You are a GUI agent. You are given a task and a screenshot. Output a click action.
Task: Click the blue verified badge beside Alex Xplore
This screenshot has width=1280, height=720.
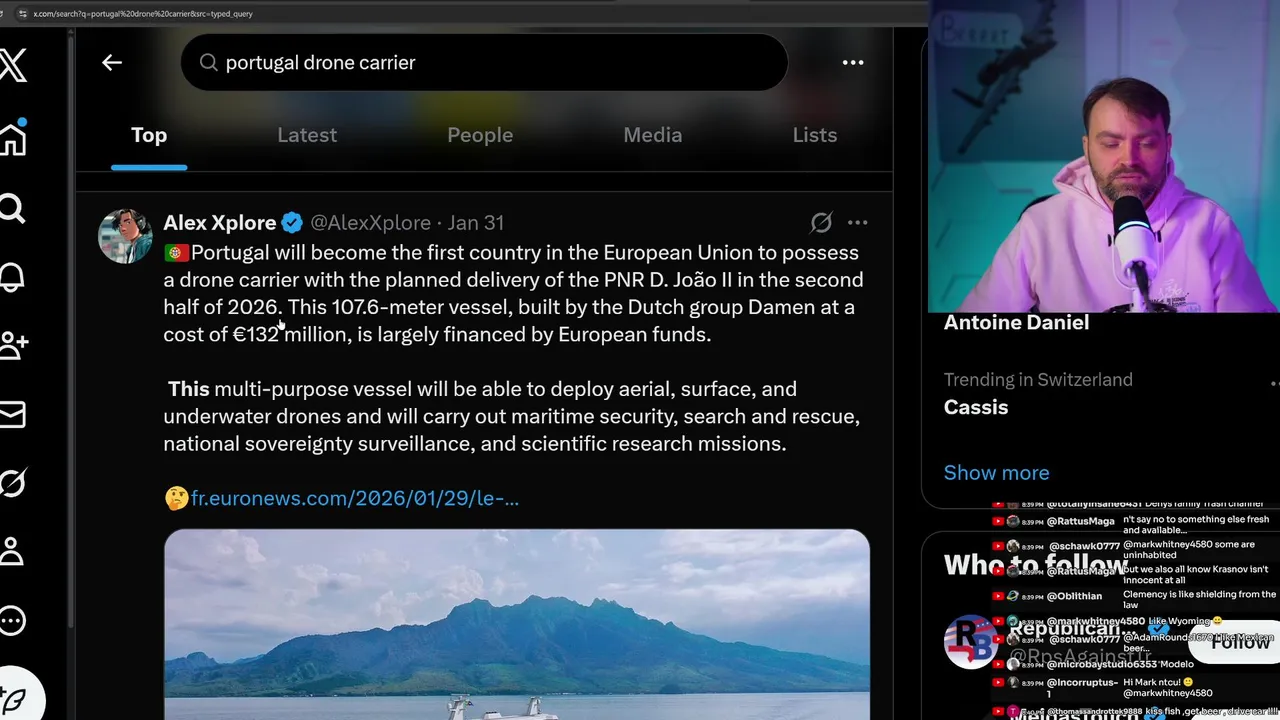point(292,223)
